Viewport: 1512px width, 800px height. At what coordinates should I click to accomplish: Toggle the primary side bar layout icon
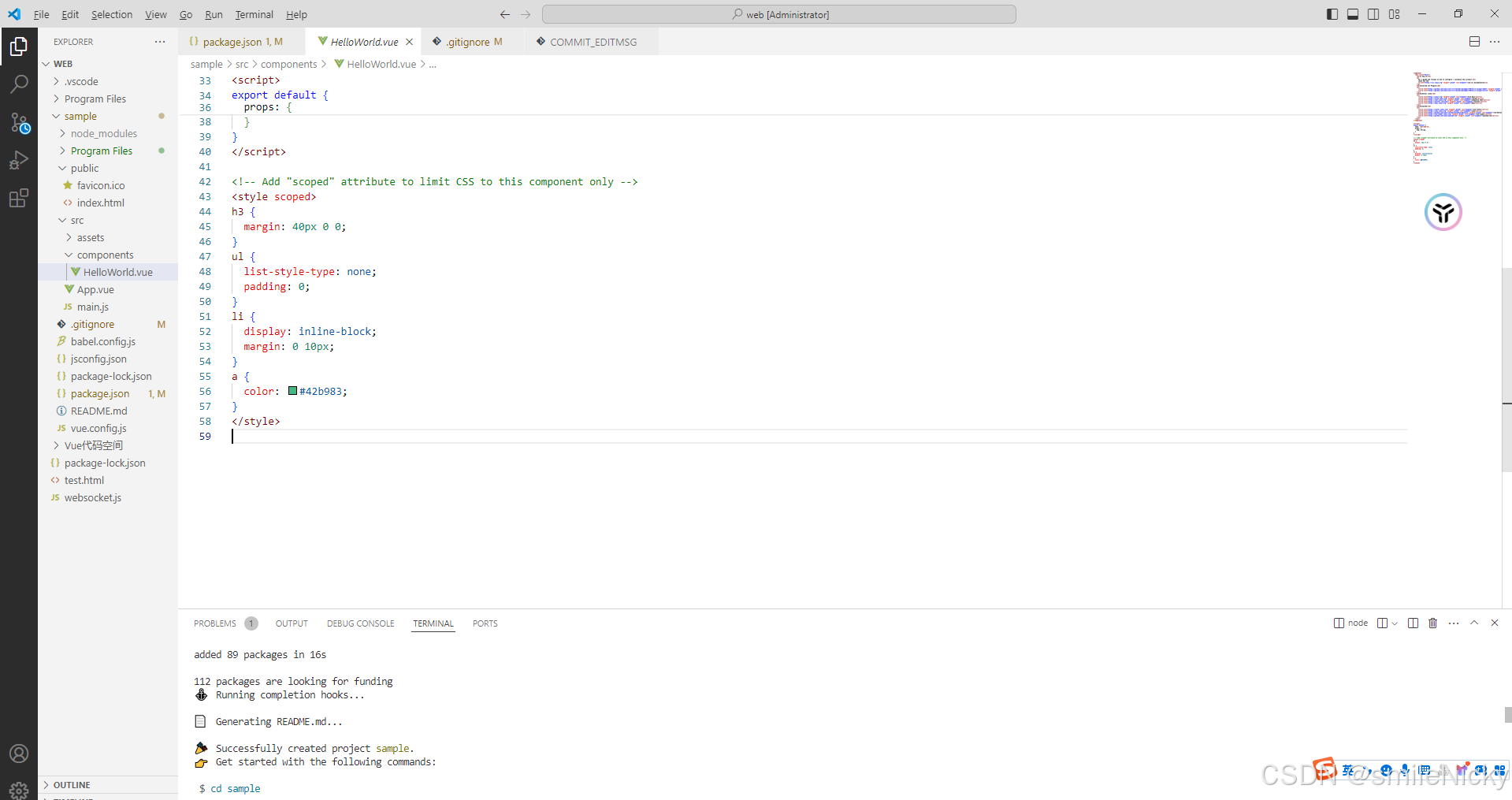tap(1332, 14)
